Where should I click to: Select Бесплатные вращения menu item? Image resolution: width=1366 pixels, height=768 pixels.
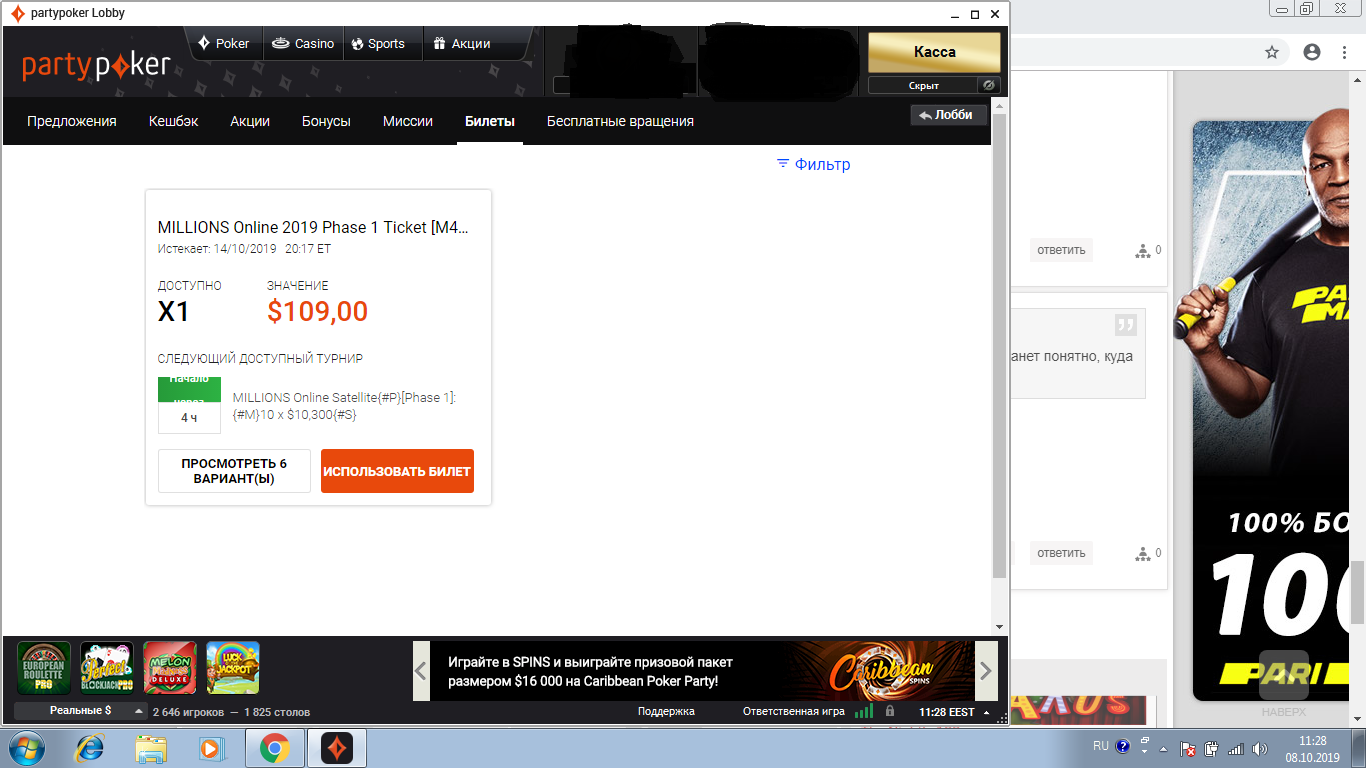pos(620,121)
